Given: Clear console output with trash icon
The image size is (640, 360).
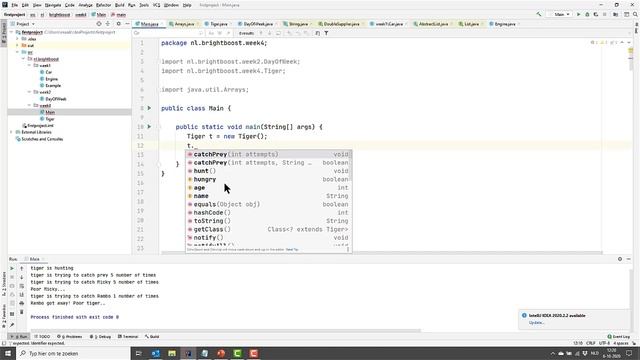Looking at the screenshot, I should (x=22, y=312).
